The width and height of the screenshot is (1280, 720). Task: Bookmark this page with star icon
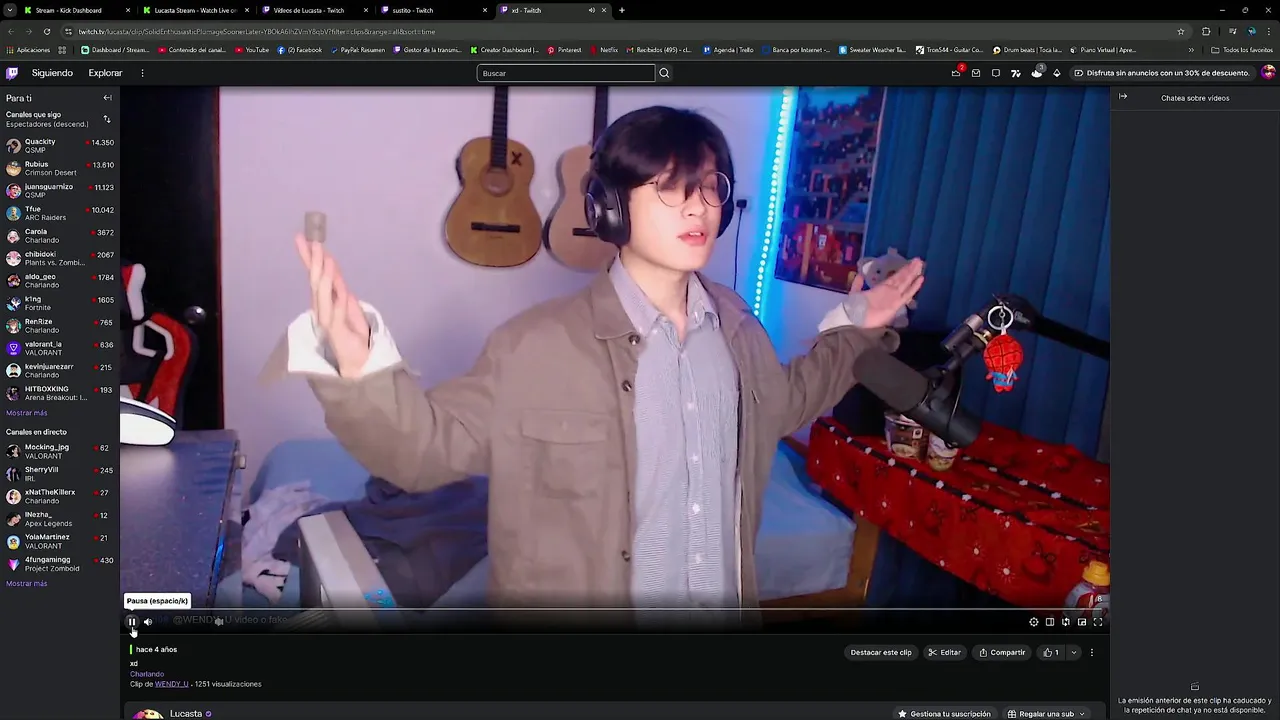coord(1181,31)
